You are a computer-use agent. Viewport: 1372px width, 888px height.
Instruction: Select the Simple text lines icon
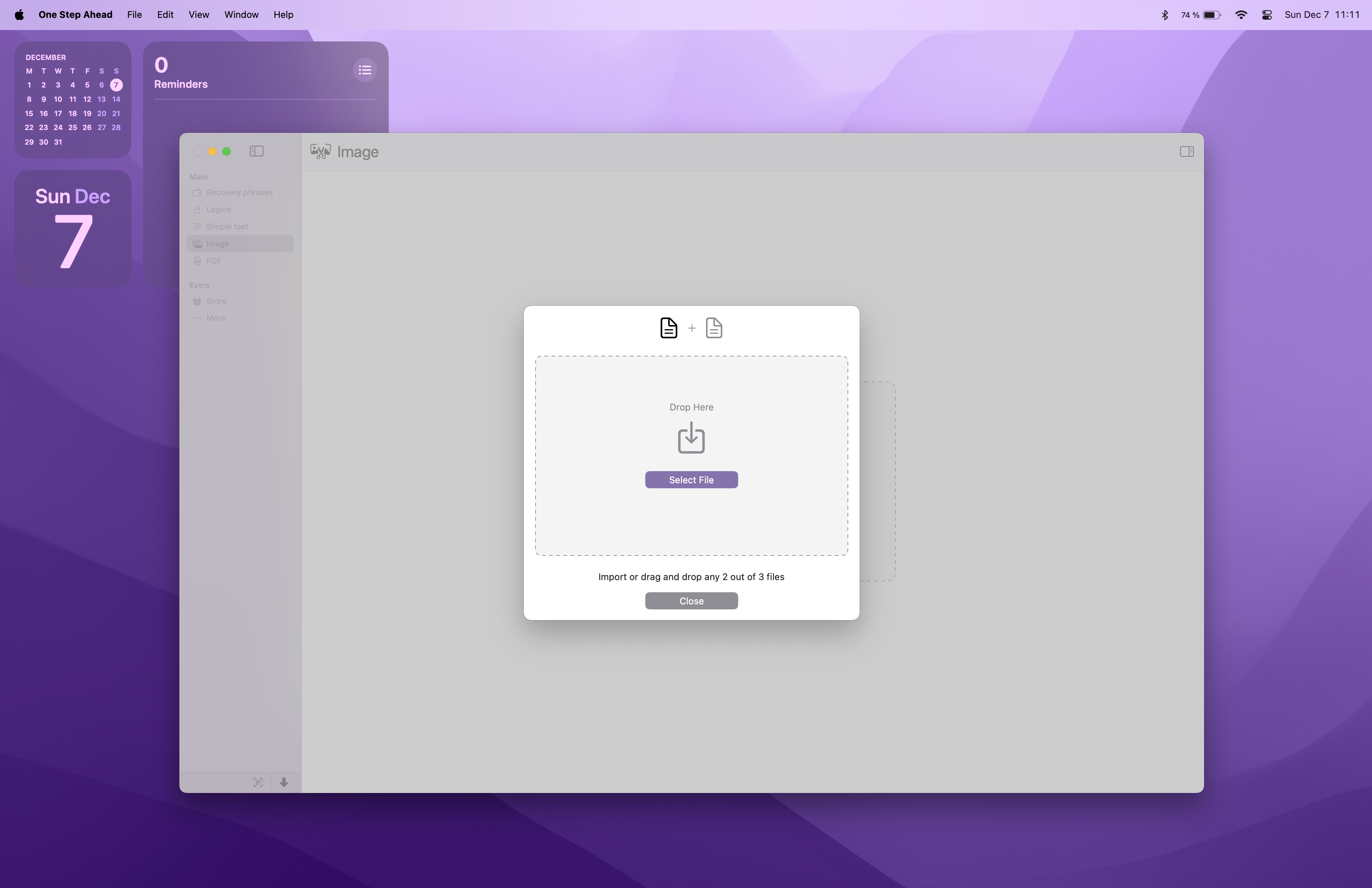coord(198,226)
